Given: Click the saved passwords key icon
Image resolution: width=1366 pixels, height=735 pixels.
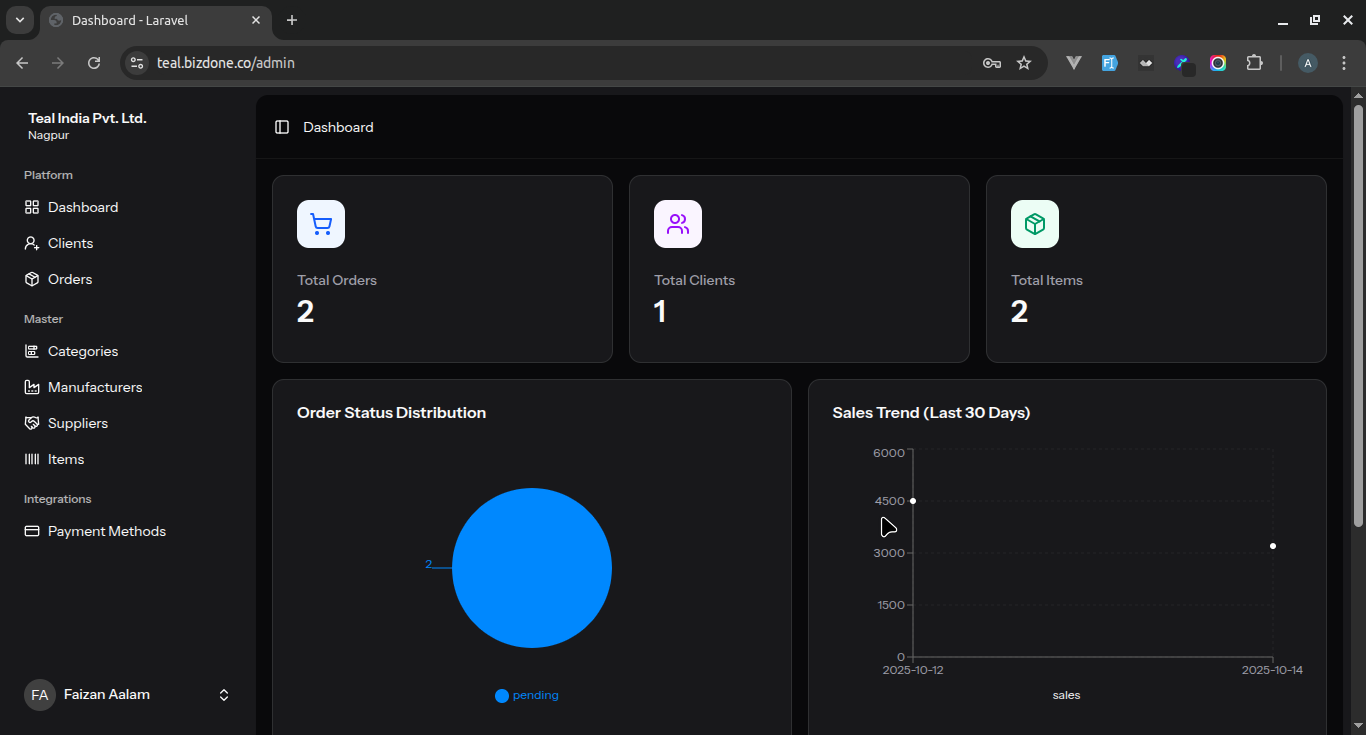Looking at the screenshot, I should pos(991,63).
